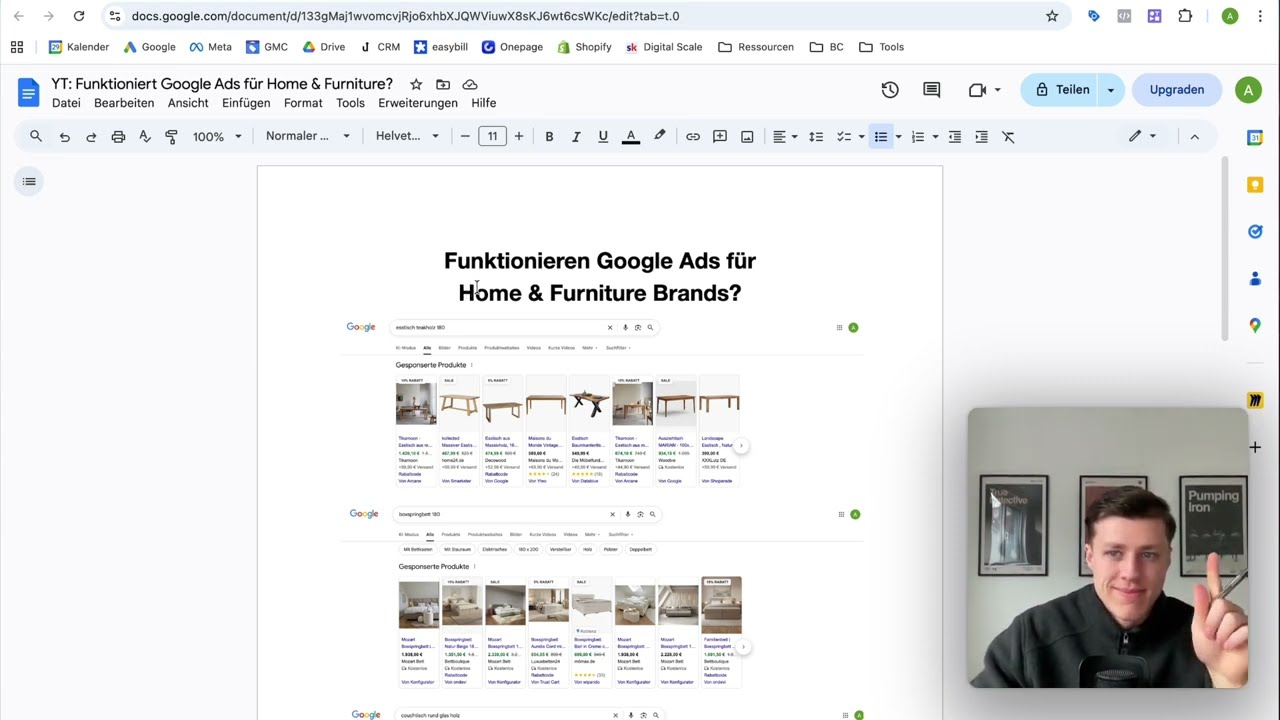
Task: Show all comments
Action: (932, 90)
